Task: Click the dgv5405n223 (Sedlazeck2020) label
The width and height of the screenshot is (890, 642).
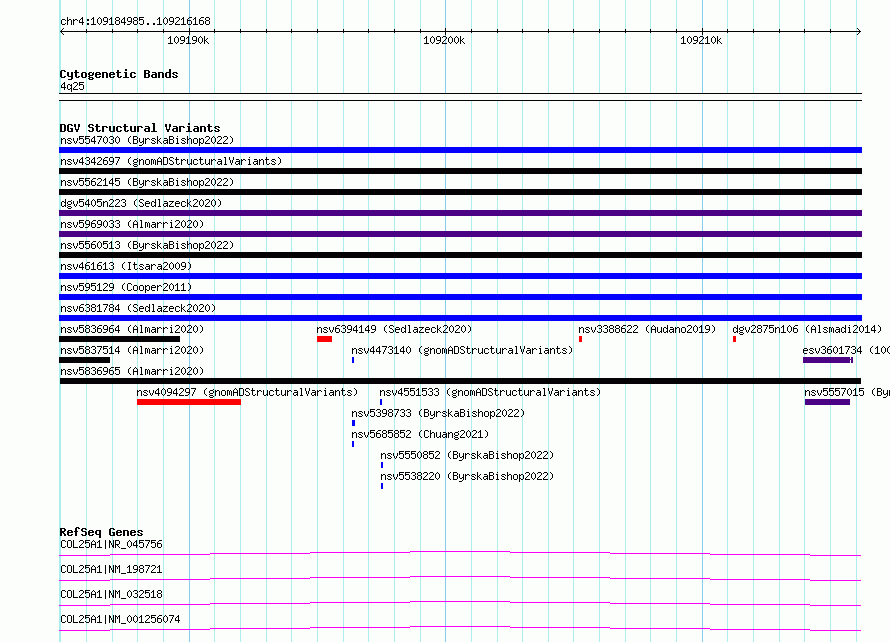Action: [x=141, y=203]
